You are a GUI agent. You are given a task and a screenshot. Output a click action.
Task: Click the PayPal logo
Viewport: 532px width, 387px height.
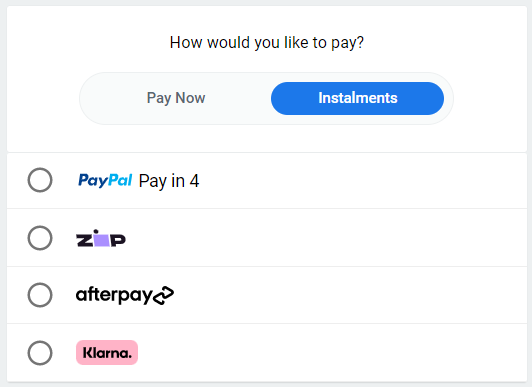[x=105, y=180]
